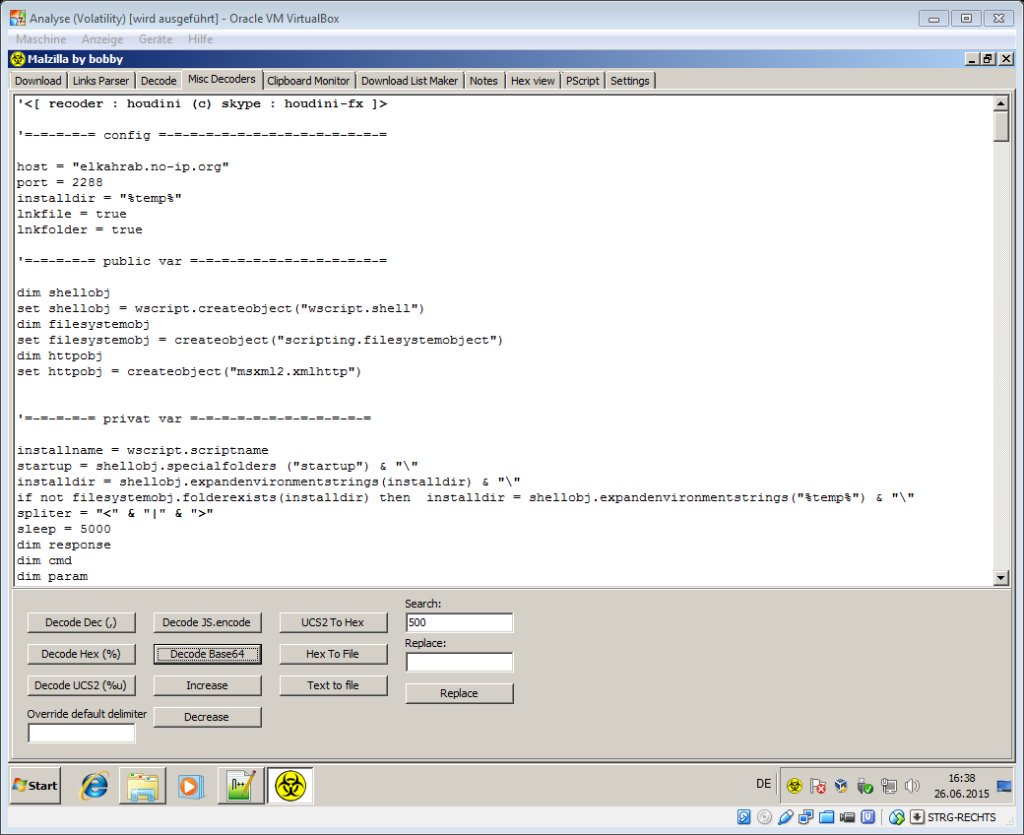Viewport: 1024px width, 835px height.
Task: Click the VirtualBox Guest Additions tray icon
Action: coord(841,785)
